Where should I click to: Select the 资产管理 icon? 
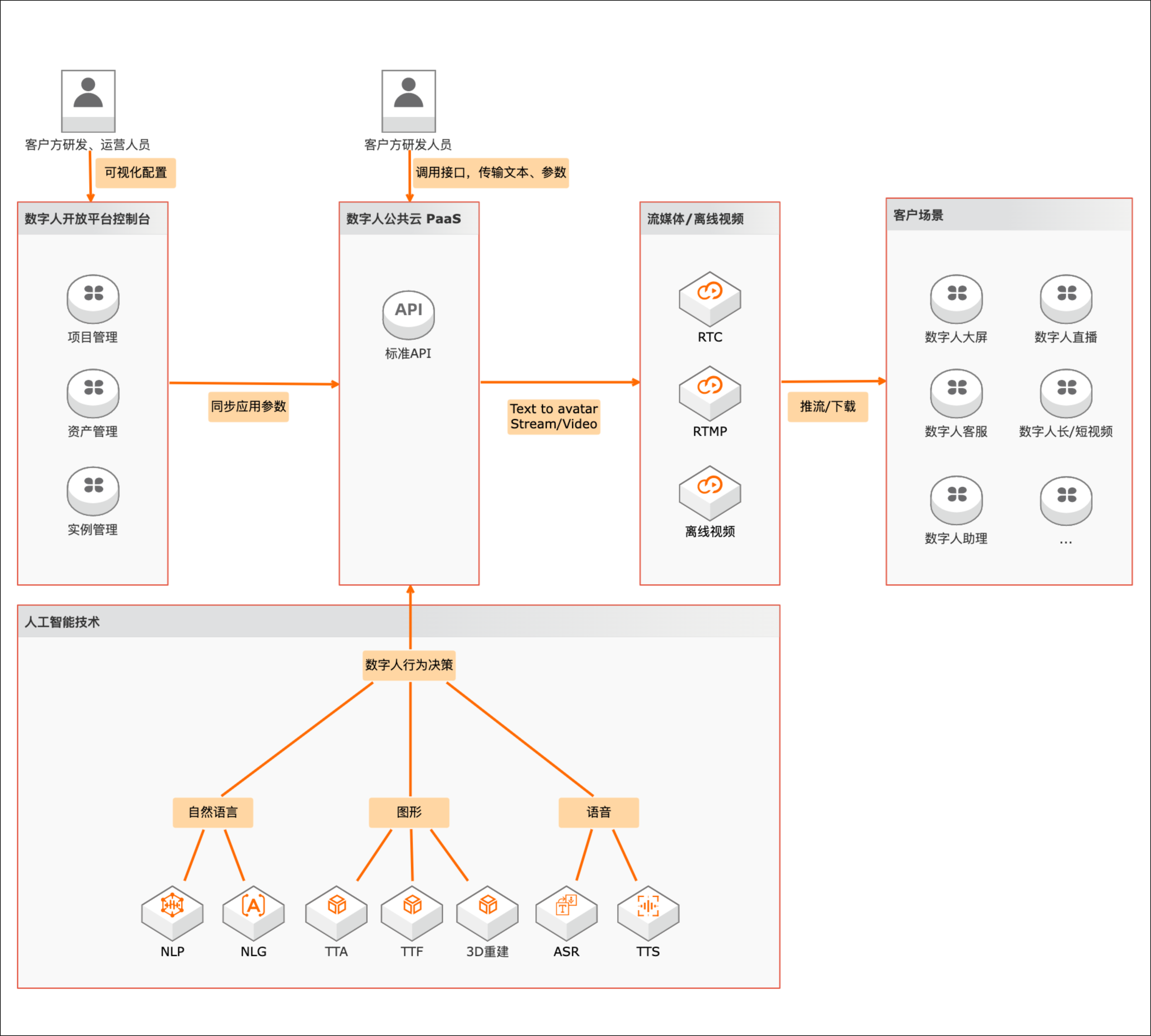(93, 393)
